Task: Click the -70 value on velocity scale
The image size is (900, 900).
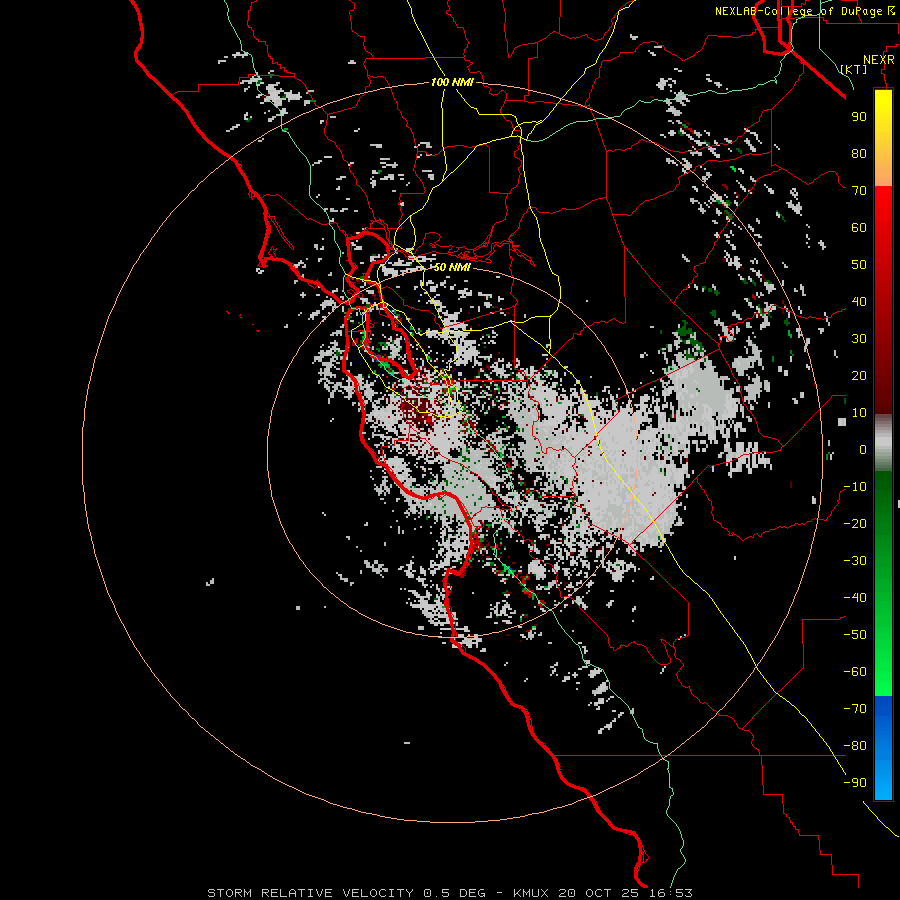Action: [x=855, y=709]
